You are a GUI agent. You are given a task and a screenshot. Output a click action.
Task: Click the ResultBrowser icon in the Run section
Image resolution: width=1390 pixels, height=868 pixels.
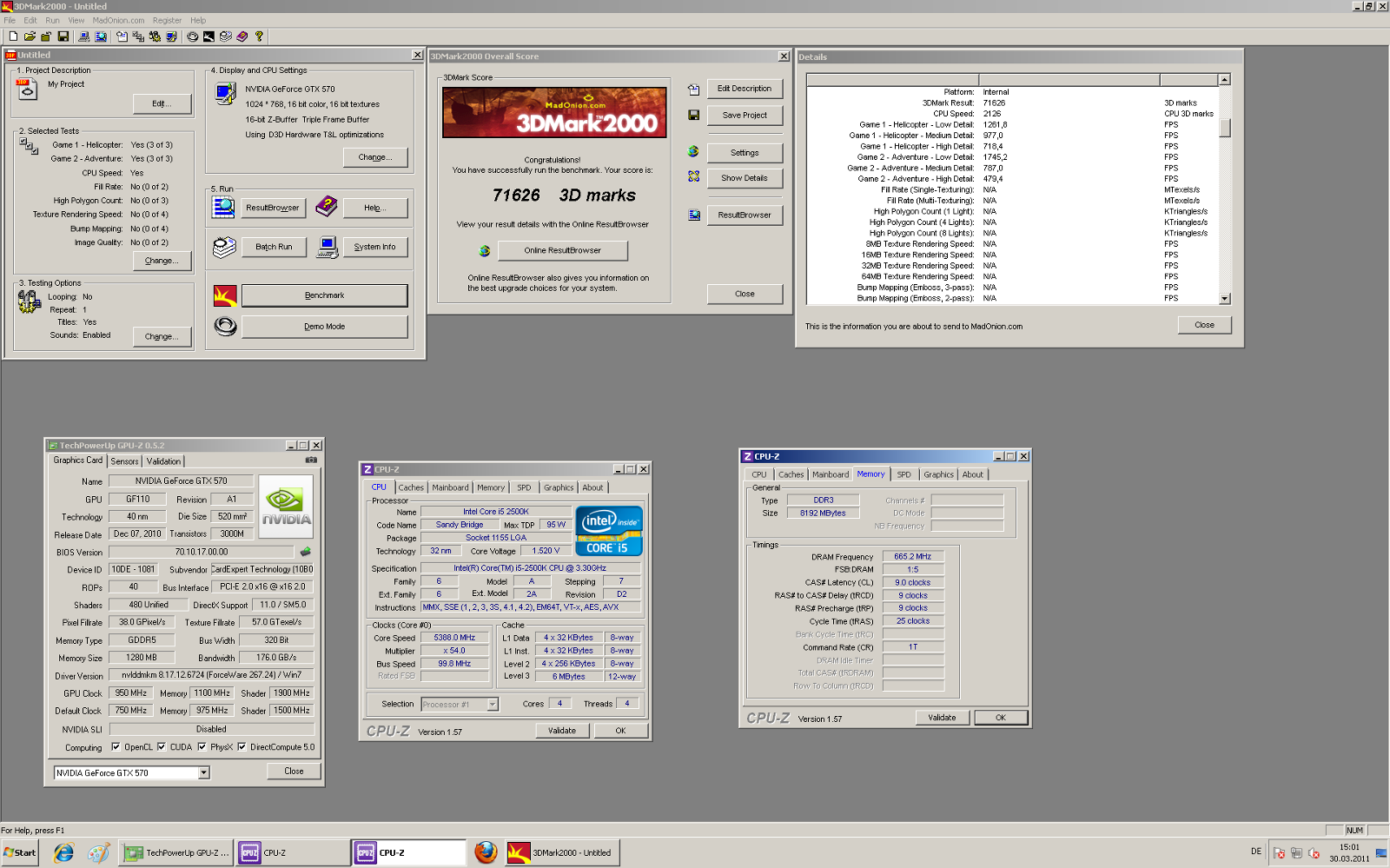click(x=223, y=207)
